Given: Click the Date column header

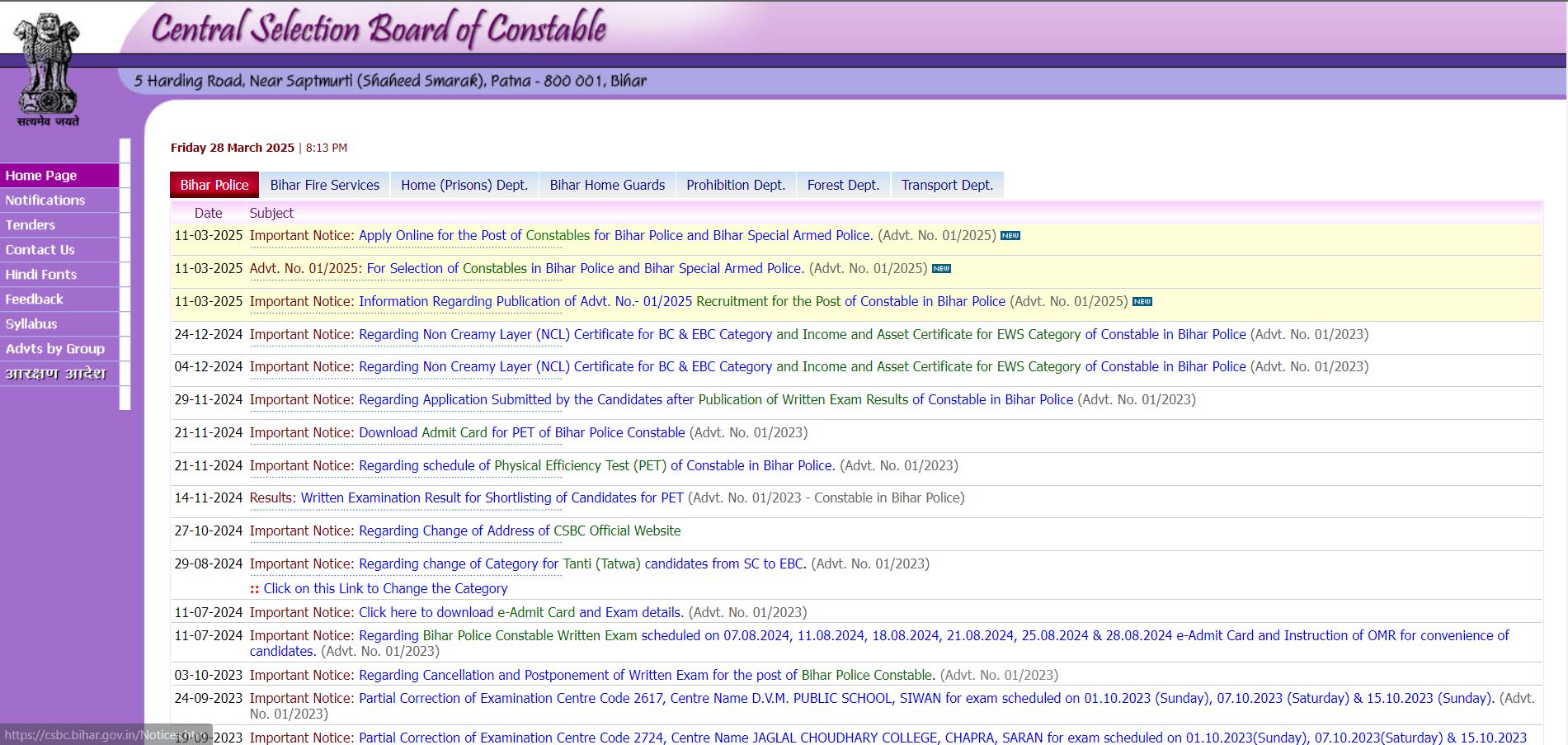Looking at the screenshot, I should click(208, 213).
